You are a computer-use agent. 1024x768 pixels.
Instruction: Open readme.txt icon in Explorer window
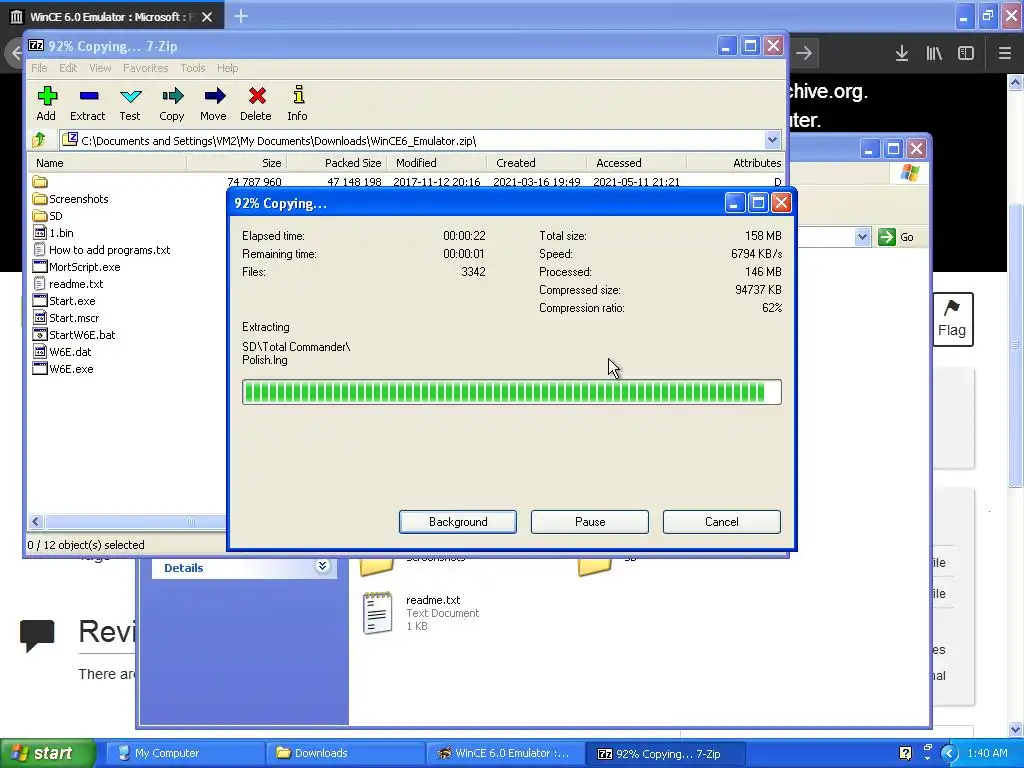(377, 613)
